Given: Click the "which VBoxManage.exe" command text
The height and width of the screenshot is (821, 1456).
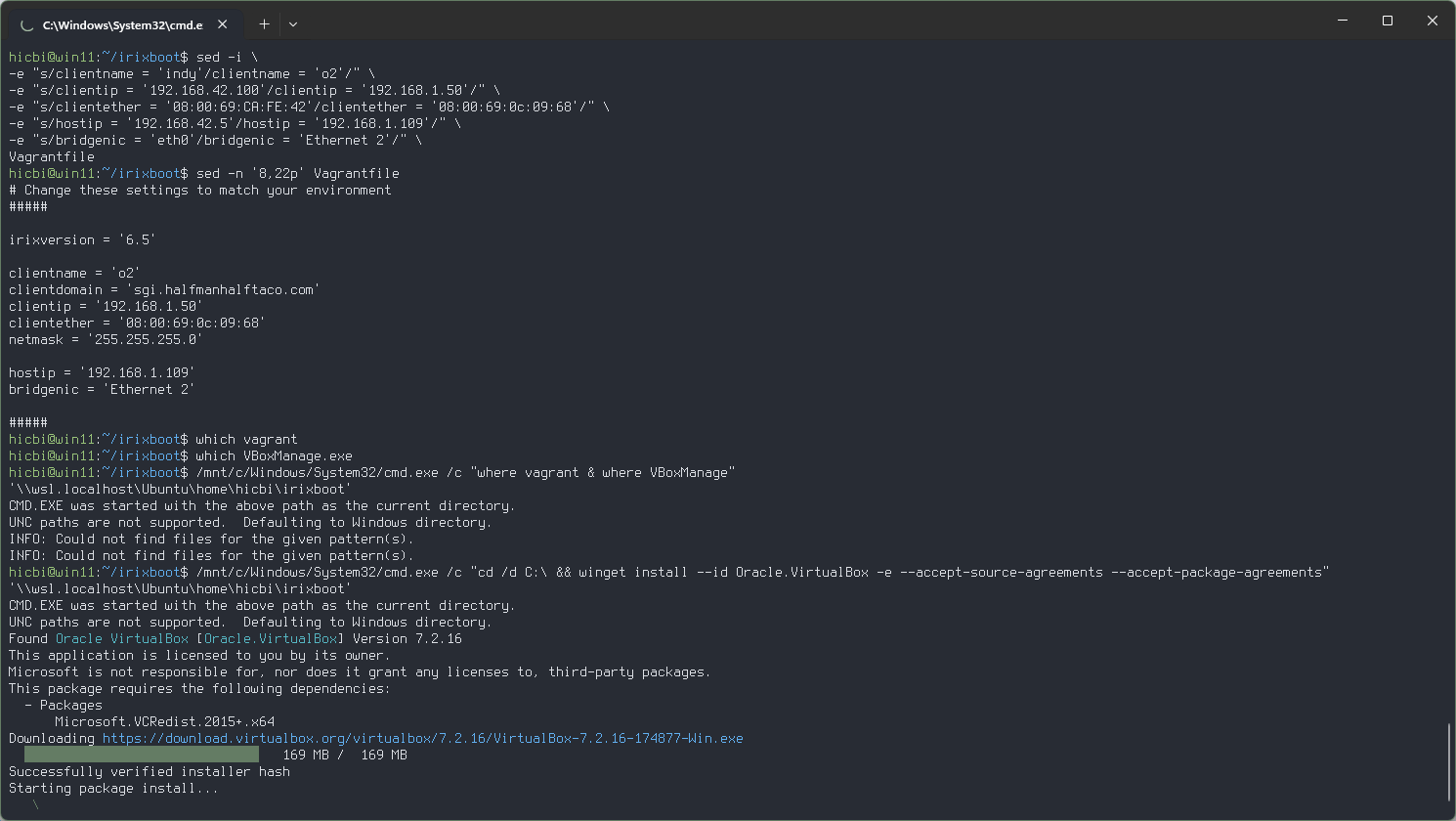Looking at the screenshot, I should coord(275,455).
